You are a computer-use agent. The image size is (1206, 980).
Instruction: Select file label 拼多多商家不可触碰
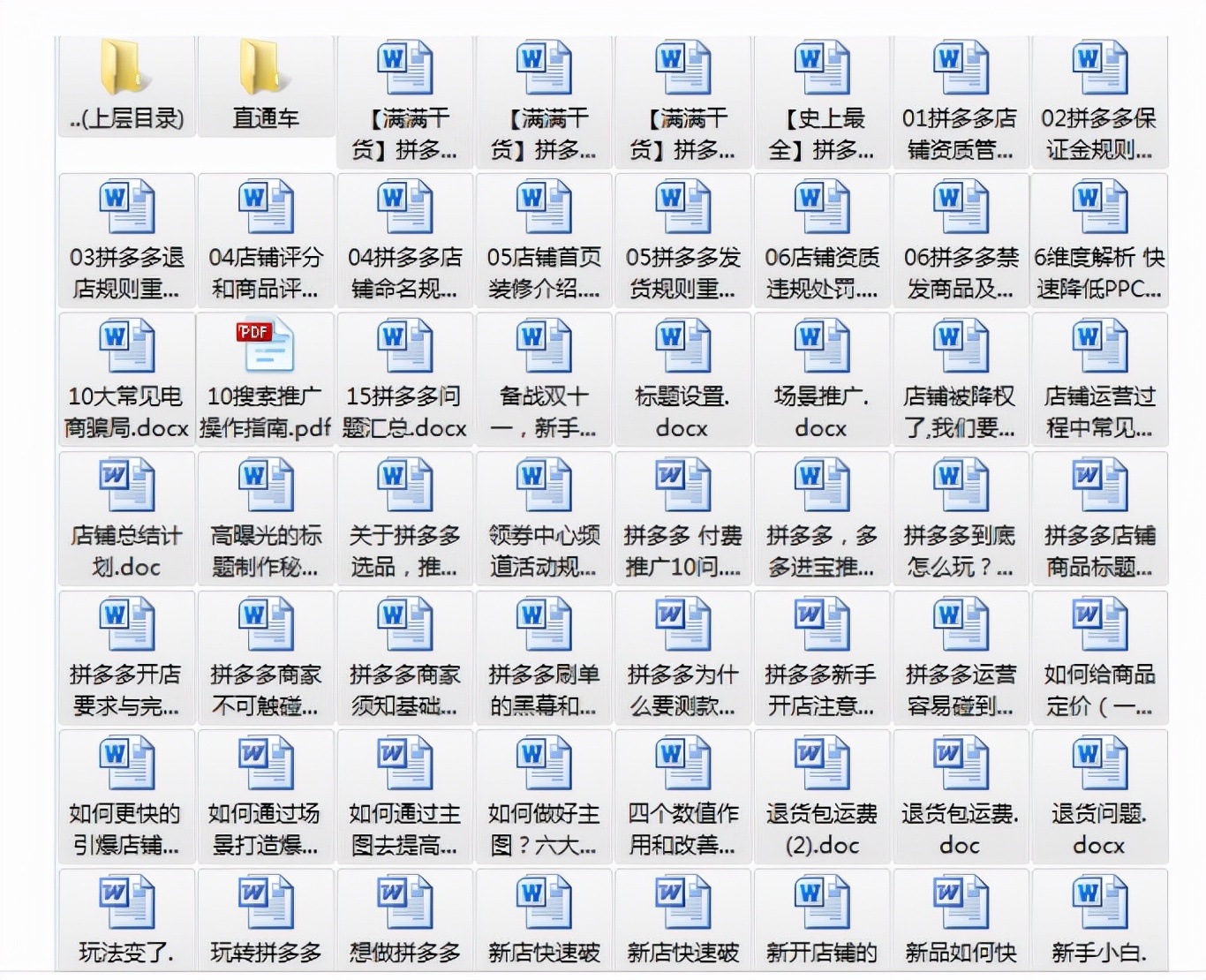pyautogui.click(x=266, y=690)
